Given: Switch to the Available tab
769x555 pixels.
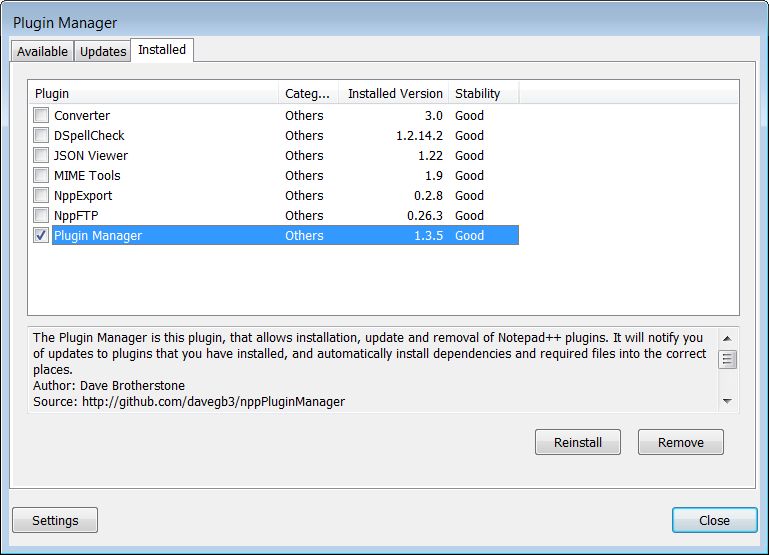Looking at the screenshot, I should pyautogui.click(x=43, y=51).
